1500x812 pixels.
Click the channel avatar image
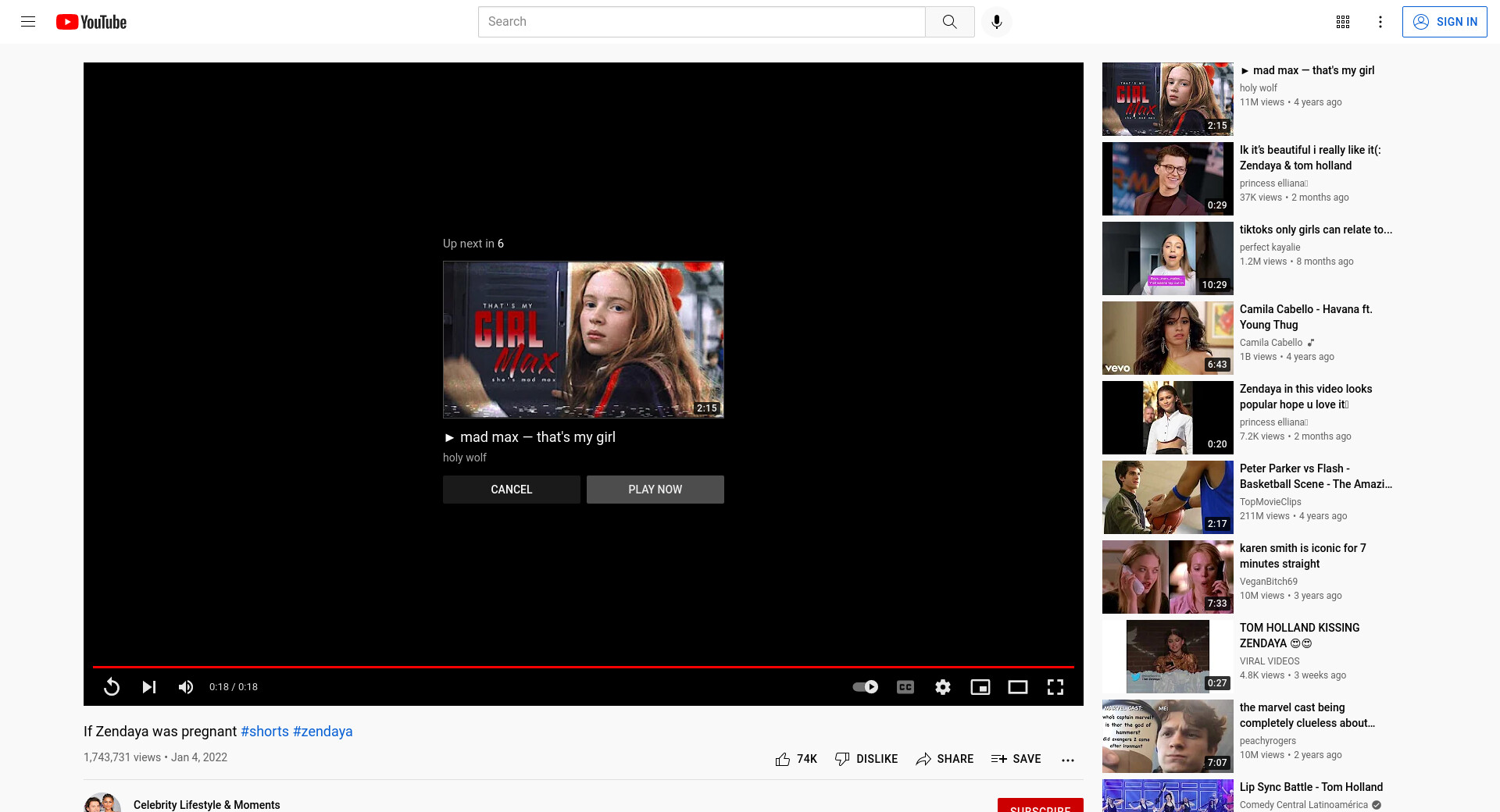pyautogui.click(x=102, y=803)
